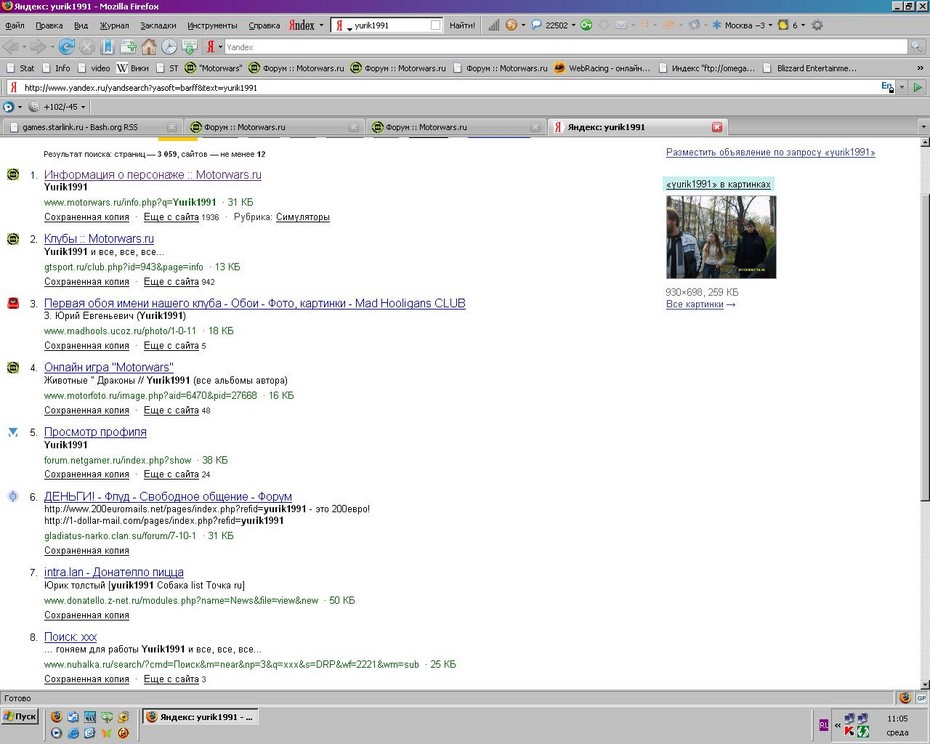This screenshot has width=930, height=744.
Task: Open 'ДЕНЬГИ! - Флуд' forum result
Action: tap(168, 497)
